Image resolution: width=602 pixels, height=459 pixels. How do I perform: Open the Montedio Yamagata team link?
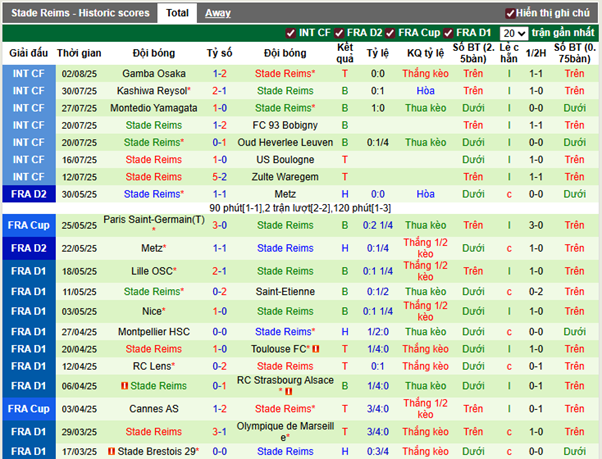tap(154, 108)
